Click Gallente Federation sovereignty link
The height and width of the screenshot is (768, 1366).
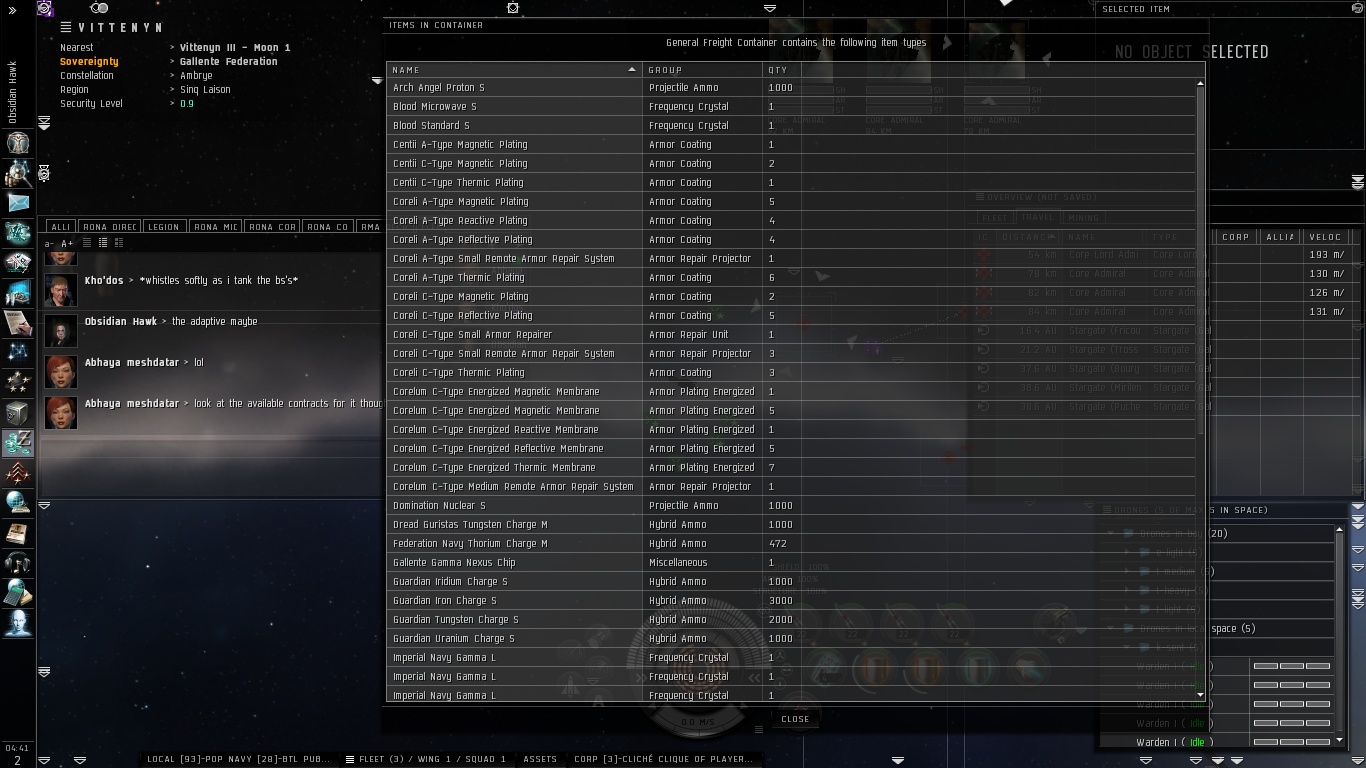tap(229, 62)
